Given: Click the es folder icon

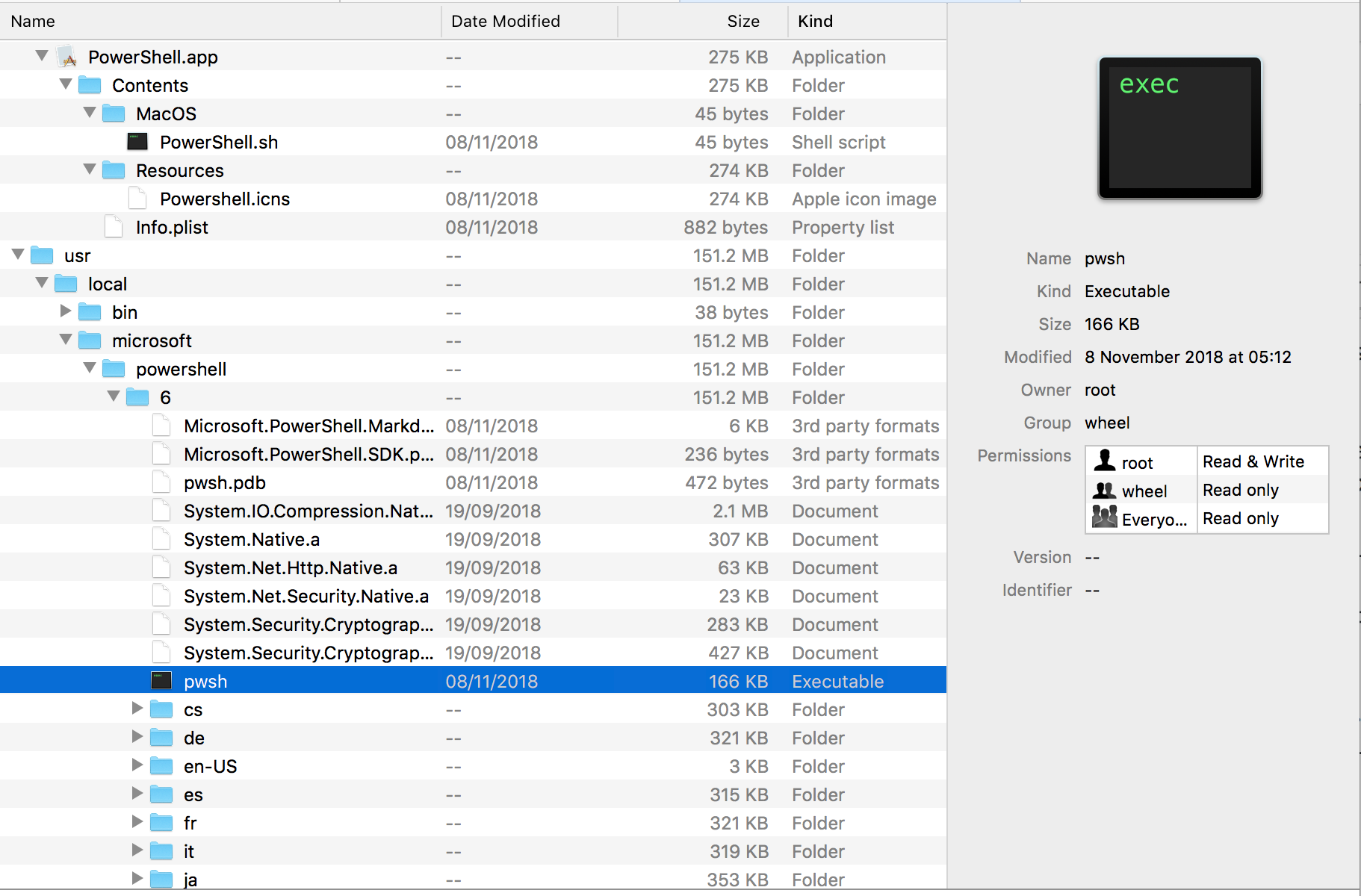Looking at the screenshot, I should click(161, 794).
